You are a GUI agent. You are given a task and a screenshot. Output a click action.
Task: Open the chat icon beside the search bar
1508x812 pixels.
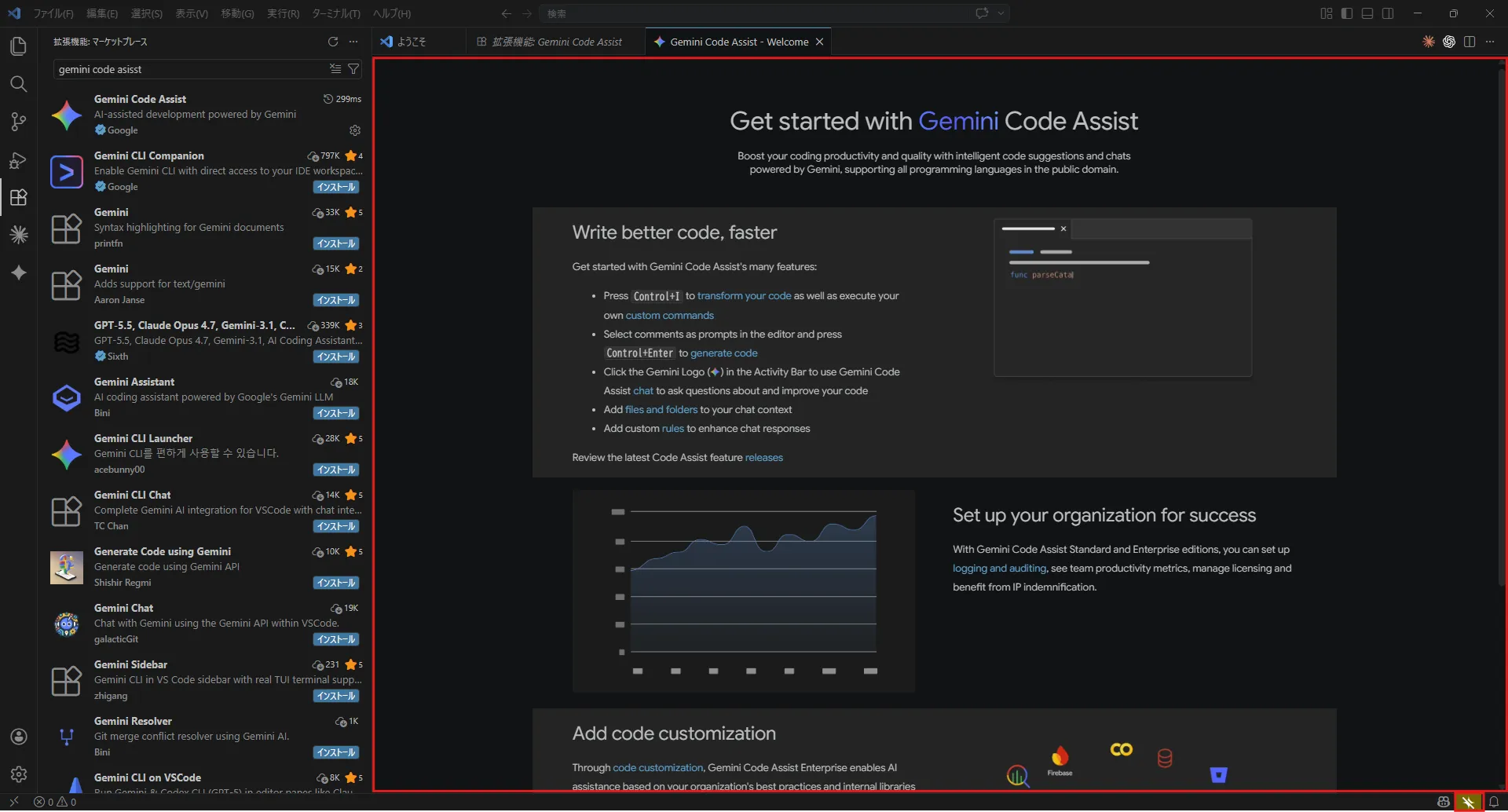click(x=981, y=13)
